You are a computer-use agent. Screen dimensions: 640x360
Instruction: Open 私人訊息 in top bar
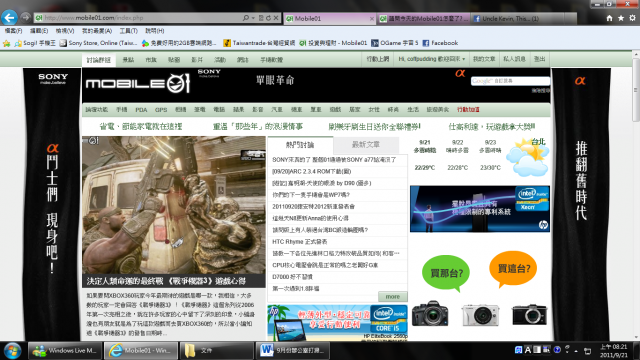coord(514,59)
